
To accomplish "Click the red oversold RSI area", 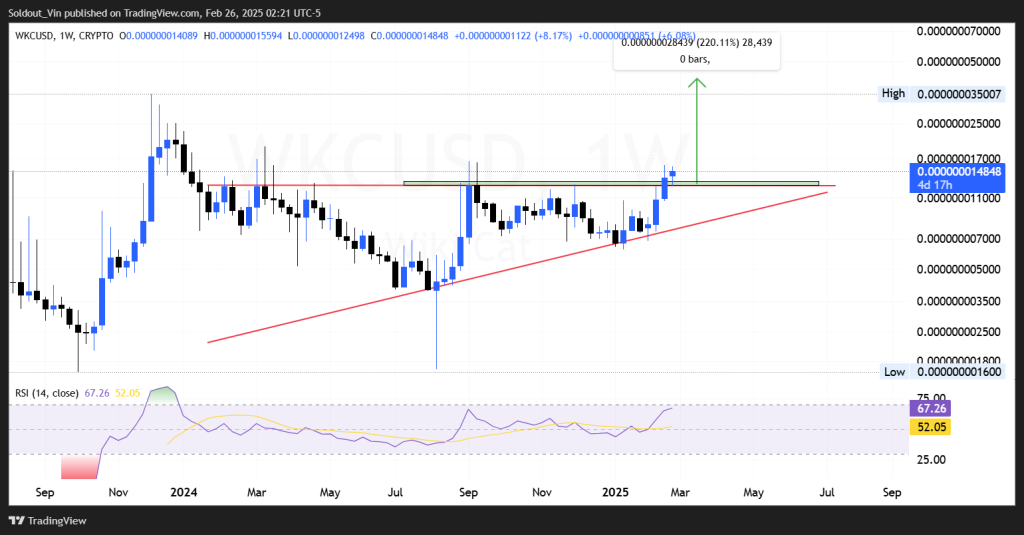I will (80, 466).
